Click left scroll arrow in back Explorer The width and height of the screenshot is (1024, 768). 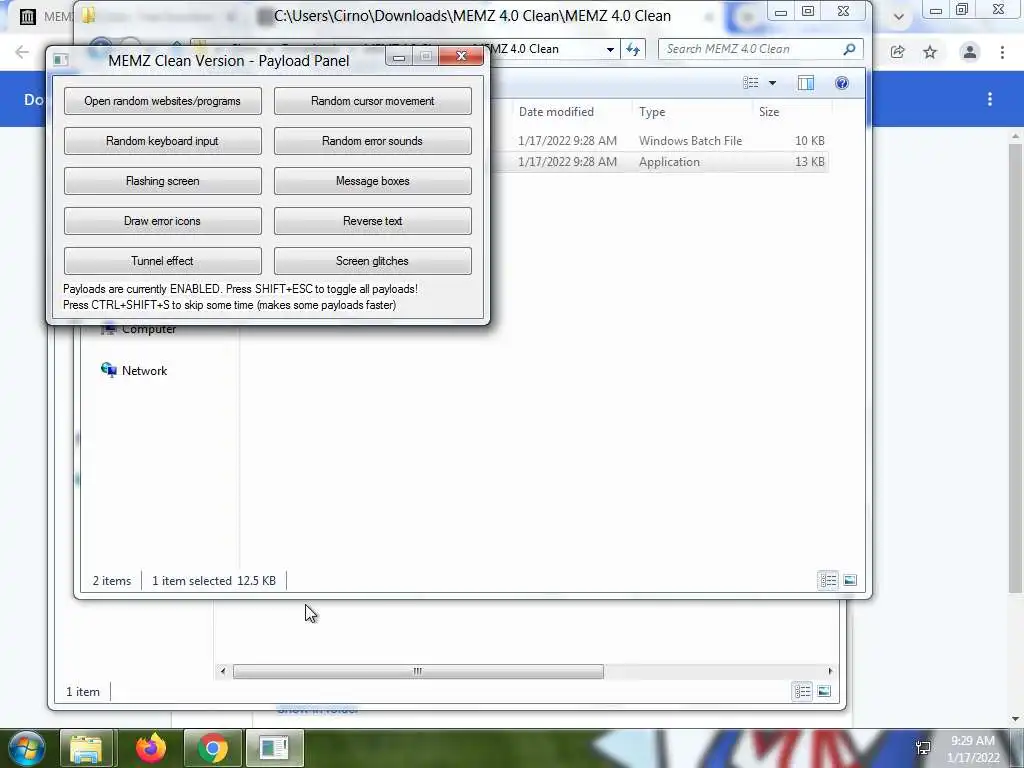(x=223, y=671)
